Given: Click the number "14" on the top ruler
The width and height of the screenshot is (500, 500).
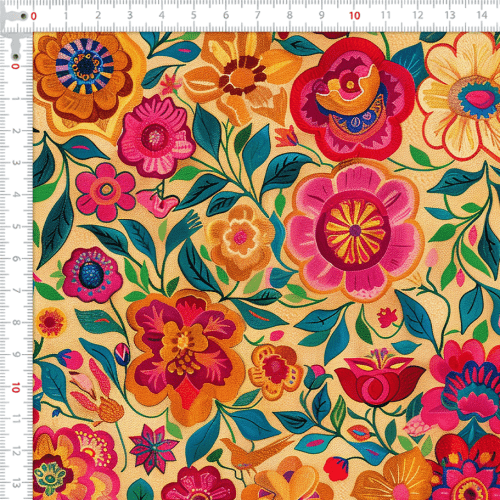Looking at the screenshot, I should tap(482, 15).
